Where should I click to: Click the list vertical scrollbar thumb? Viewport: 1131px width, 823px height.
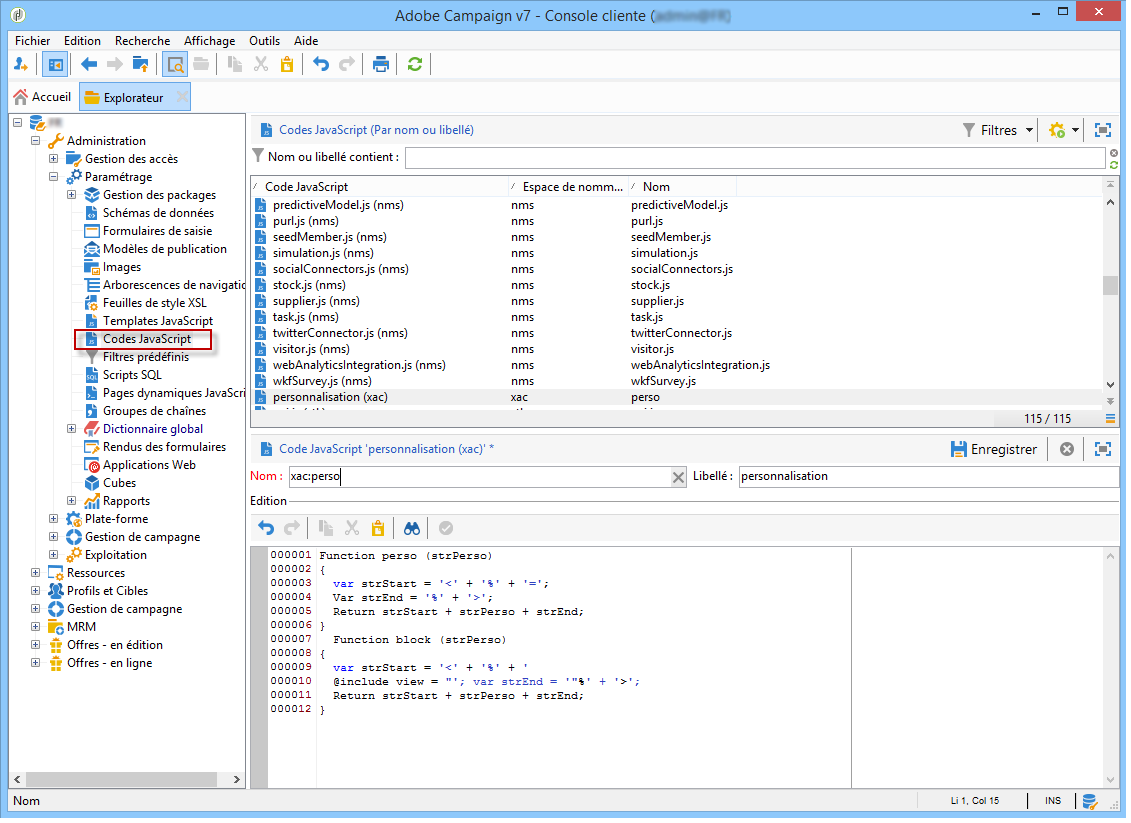[x=1110, y=286]
